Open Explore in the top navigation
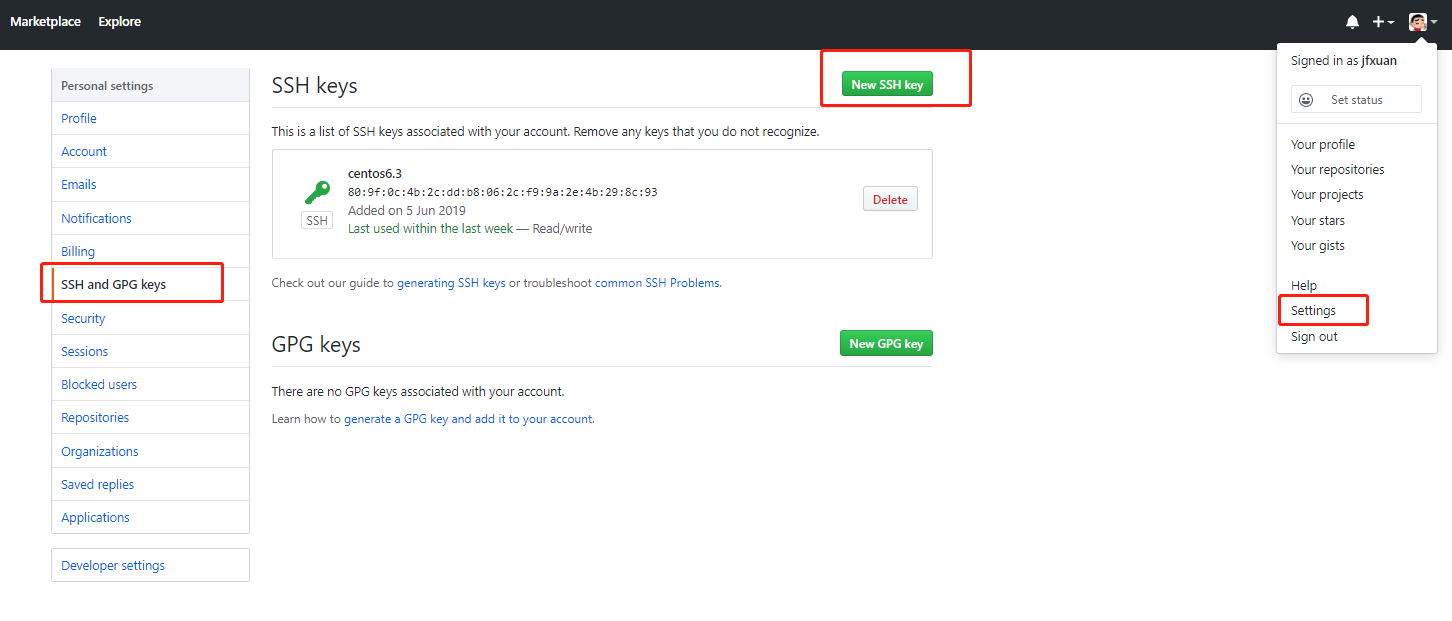 (120, 22)
